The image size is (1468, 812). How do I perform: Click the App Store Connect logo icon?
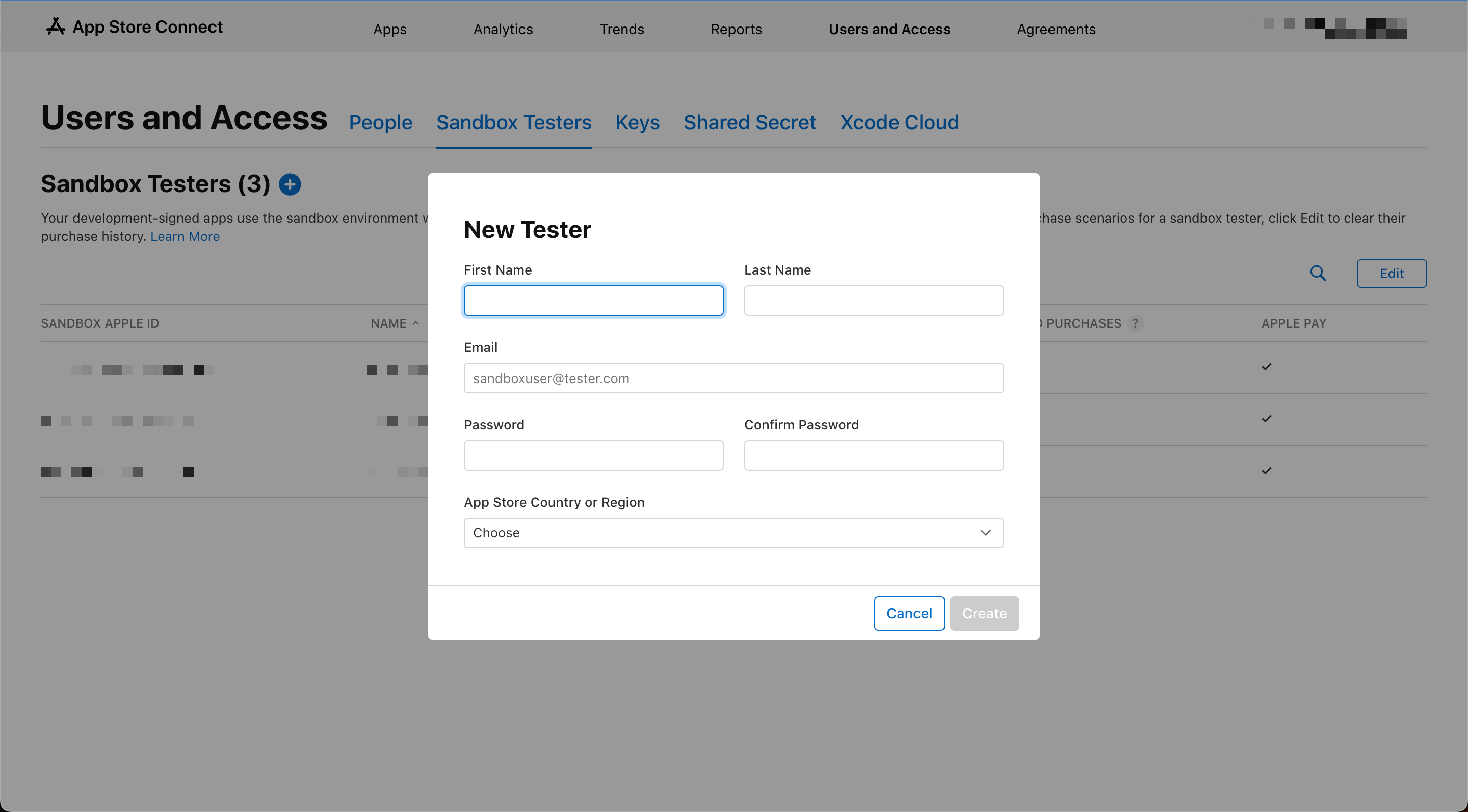click(x=55, y=26)
